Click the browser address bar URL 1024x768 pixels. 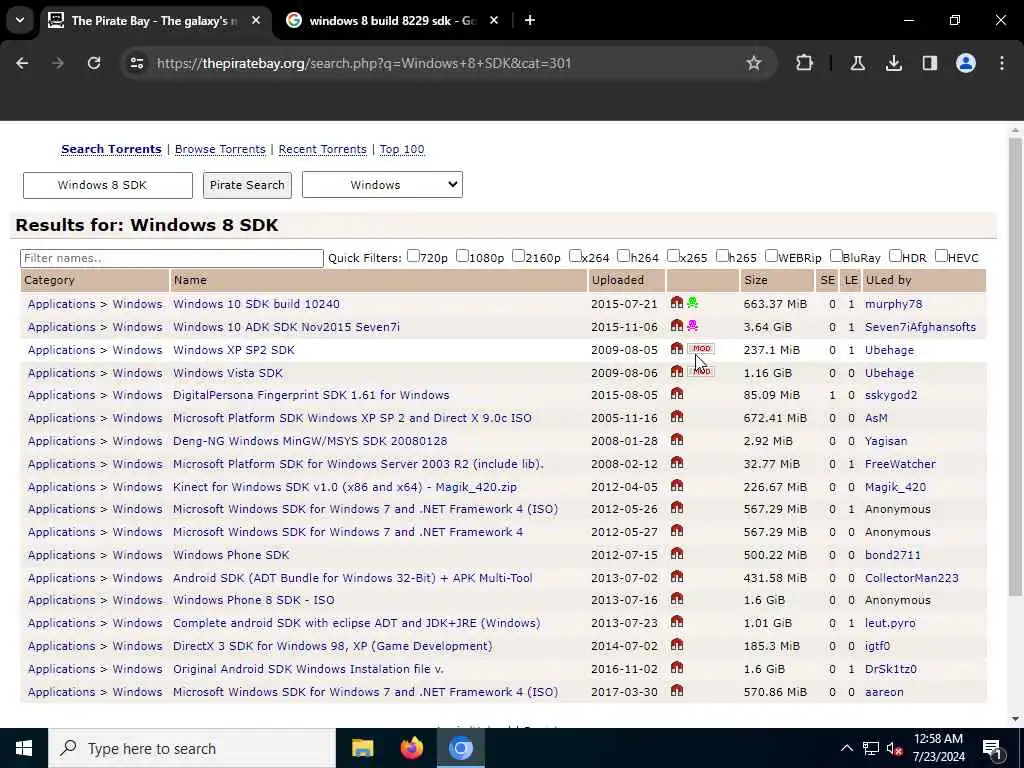pos(364,63)
